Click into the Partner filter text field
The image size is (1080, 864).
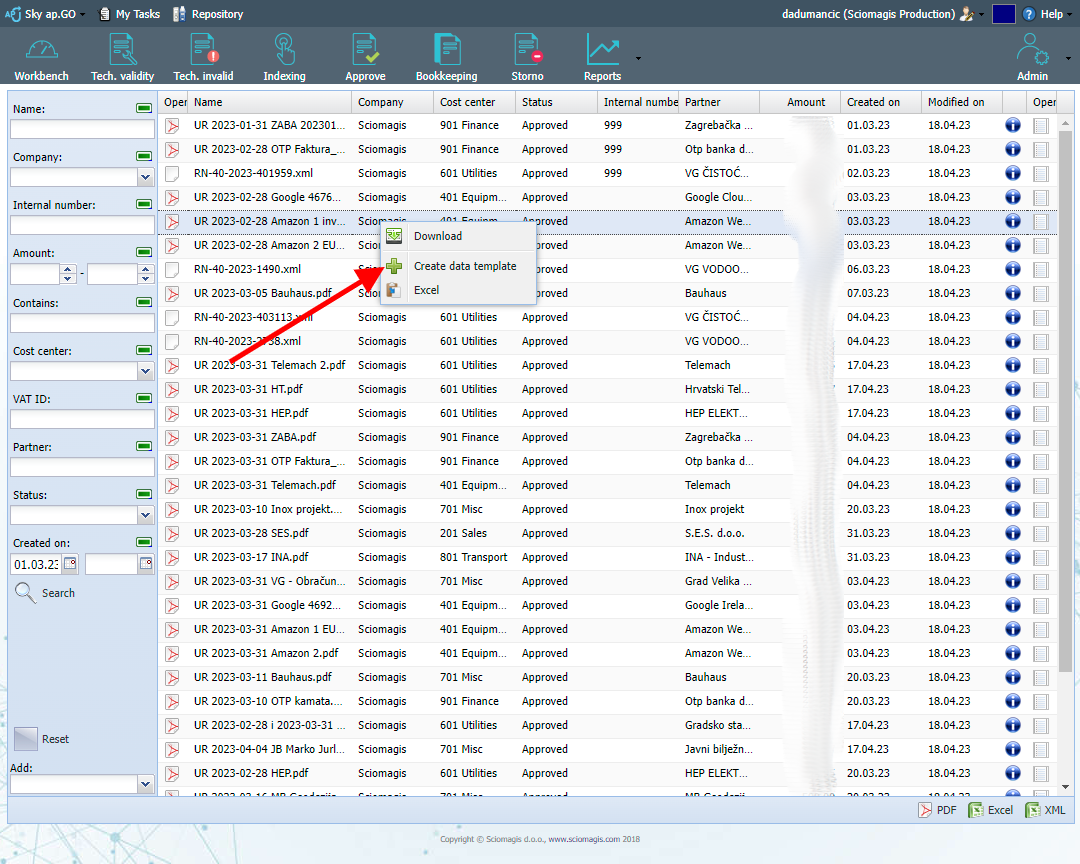[x=82, y=467]
